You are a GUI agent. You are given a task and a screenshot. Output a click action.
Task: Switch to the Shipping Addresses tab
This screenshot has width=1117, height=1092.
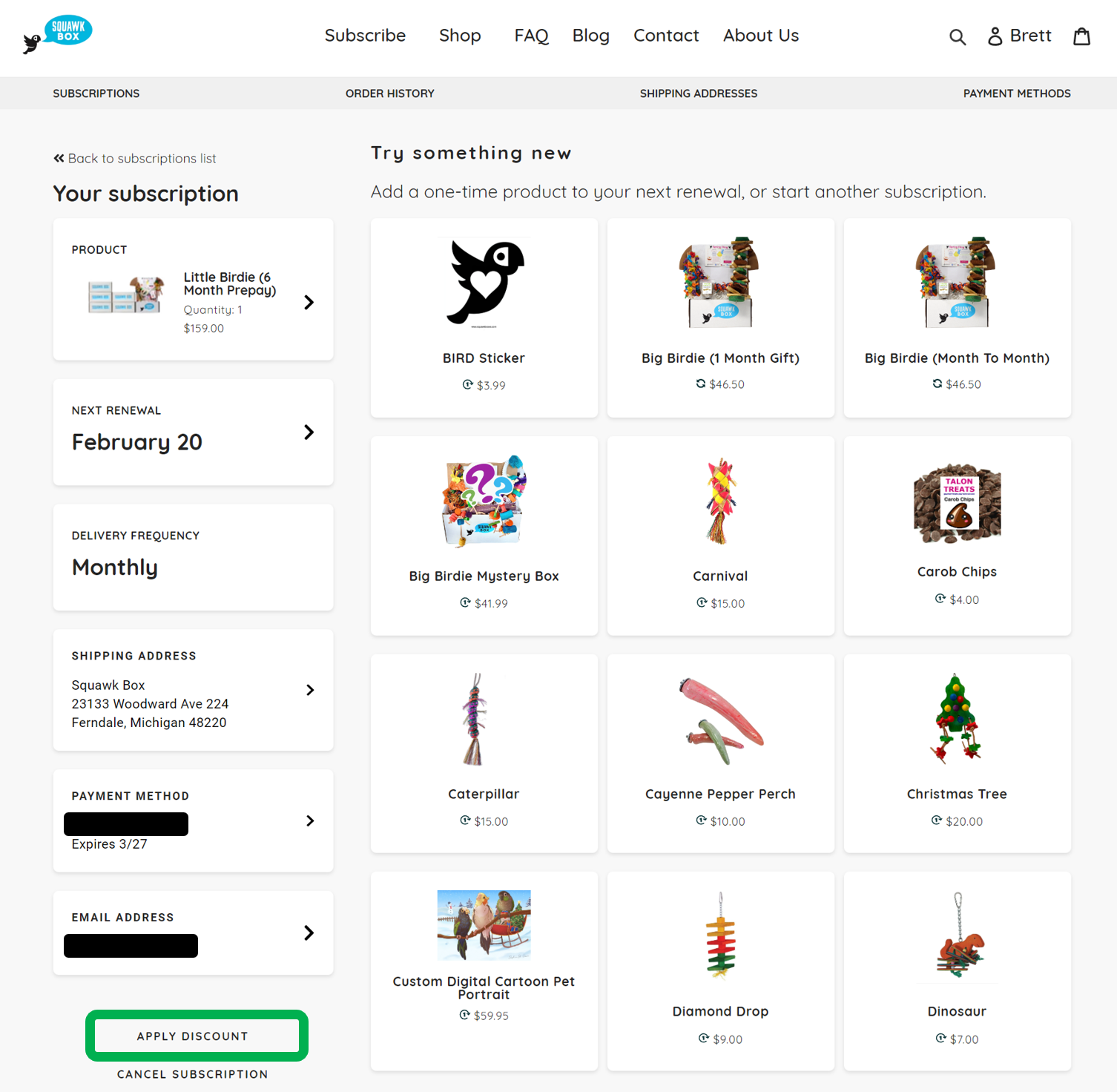699,93
